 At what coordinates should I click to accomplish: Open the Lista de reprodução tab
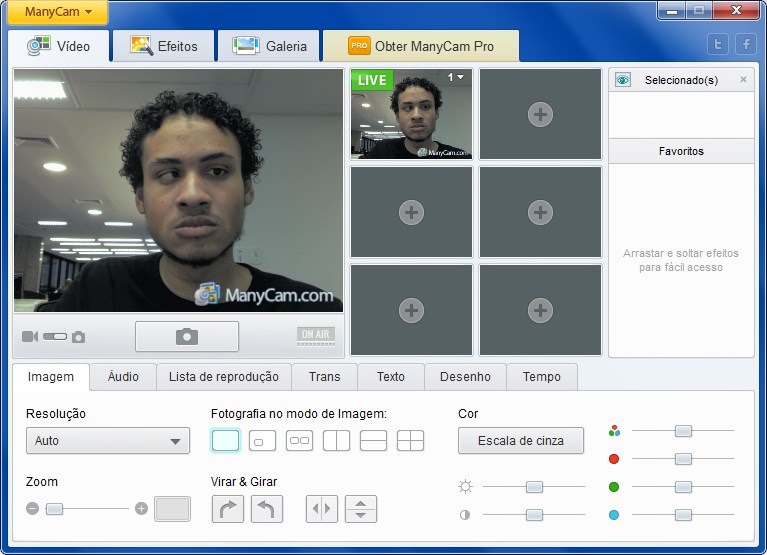[x=224, y=377]
